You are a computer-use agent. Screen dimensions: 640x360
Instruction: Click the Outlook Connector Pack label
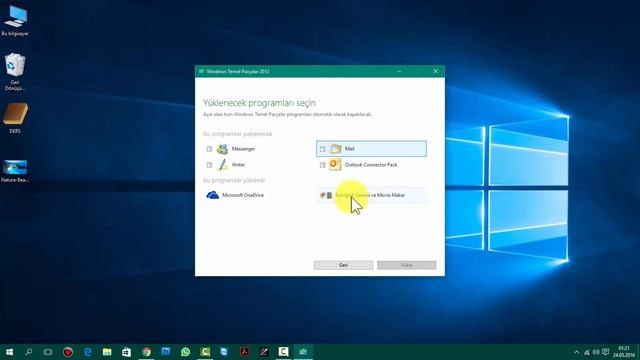371,165
